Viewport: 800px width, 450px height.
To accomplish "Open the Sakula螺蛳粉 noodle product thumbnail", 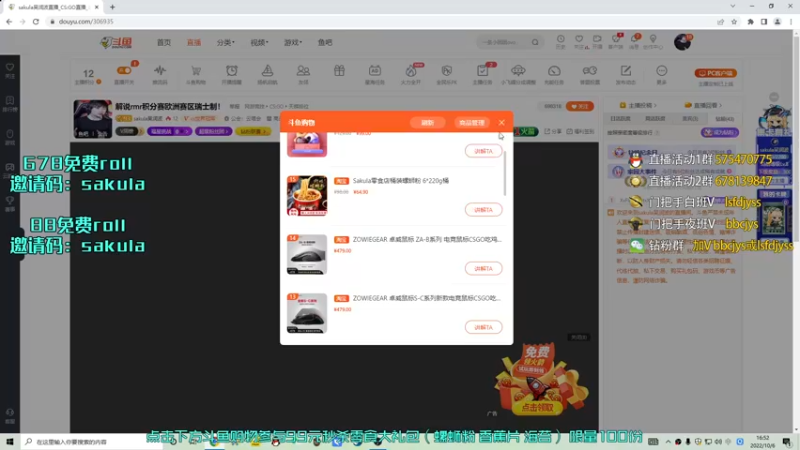I will tap(307, 196).
